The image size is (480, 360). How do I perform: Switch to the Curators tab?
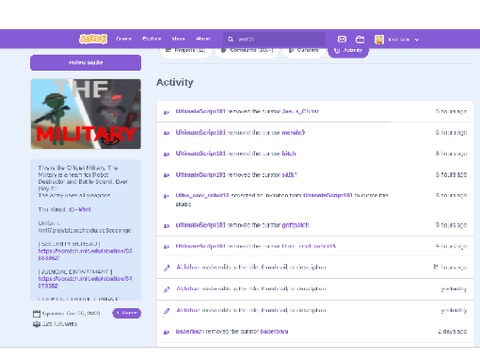pyautogui.click(x=303, y=51)
